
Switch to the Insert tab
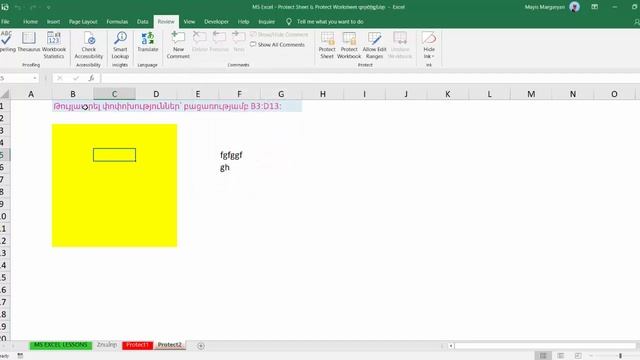(x=53, y=22)
